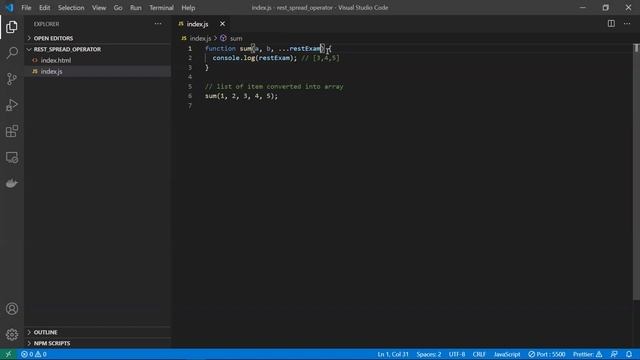Click the remote window status icon

point(8,354)
